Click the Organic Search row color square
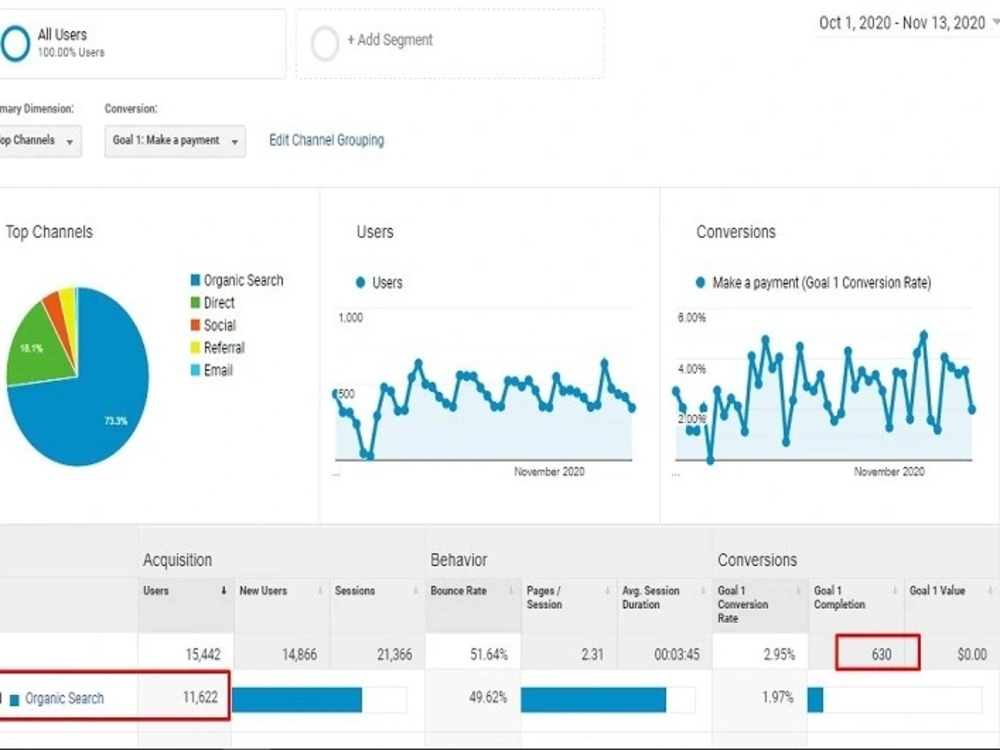Image resolution: width=1000 pixels, height=750 pixels. [15, 700]
